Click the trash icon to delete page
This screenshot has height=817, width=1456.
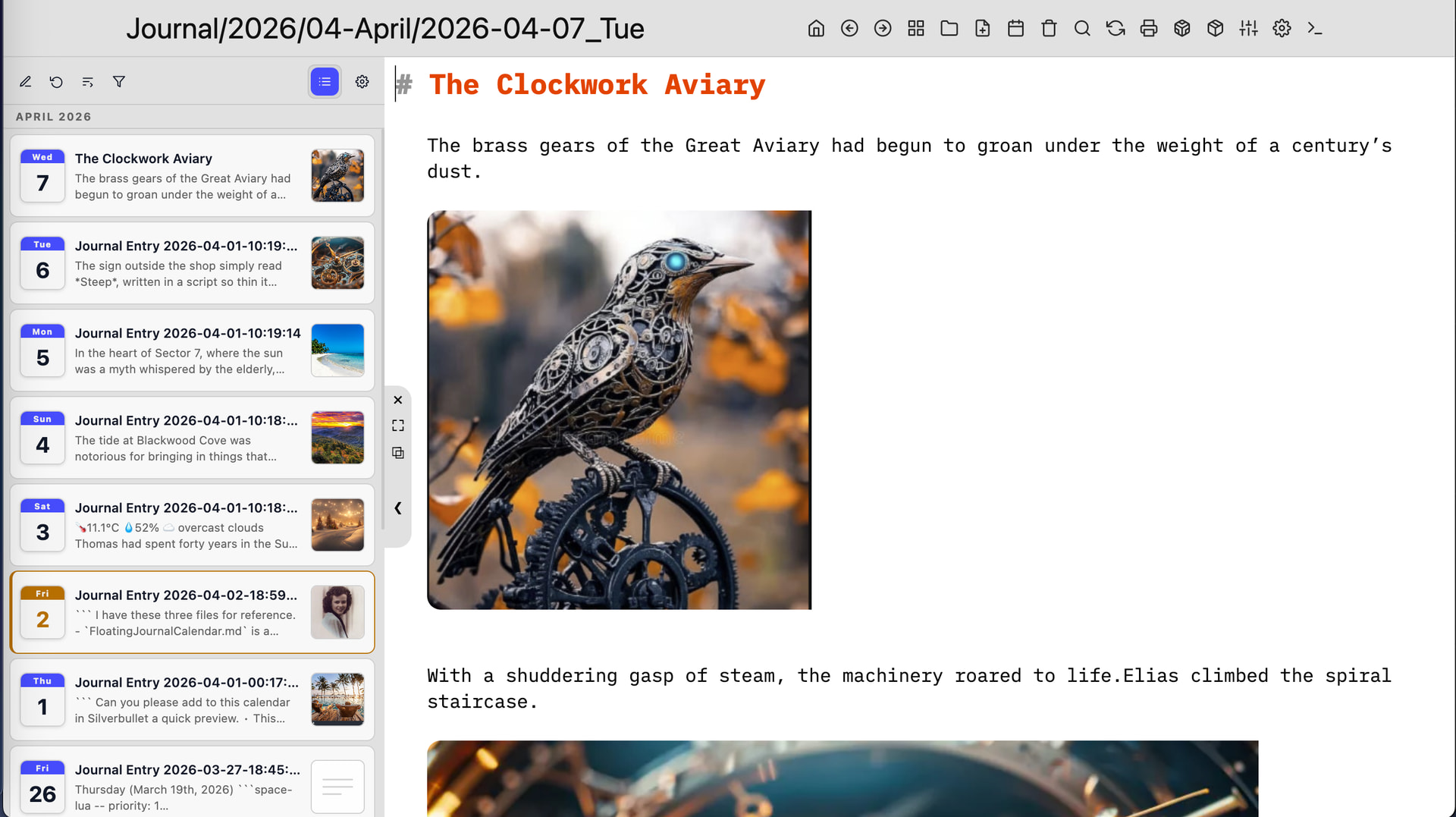1049,29
